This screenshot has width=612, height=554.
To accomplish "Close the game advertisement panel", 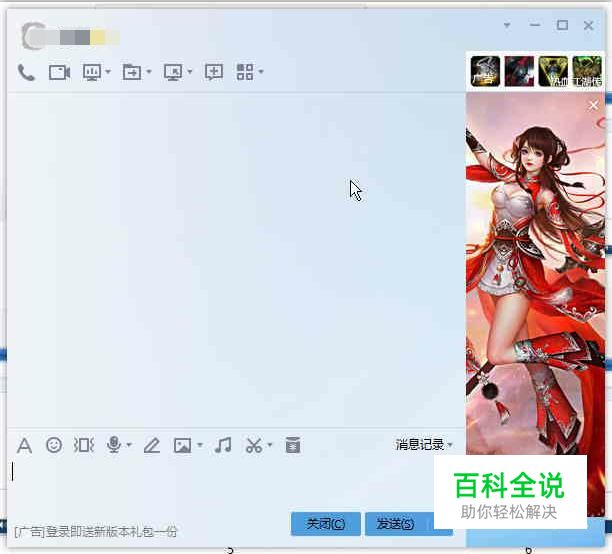I will pyautogui.click(x=594, y=105).
